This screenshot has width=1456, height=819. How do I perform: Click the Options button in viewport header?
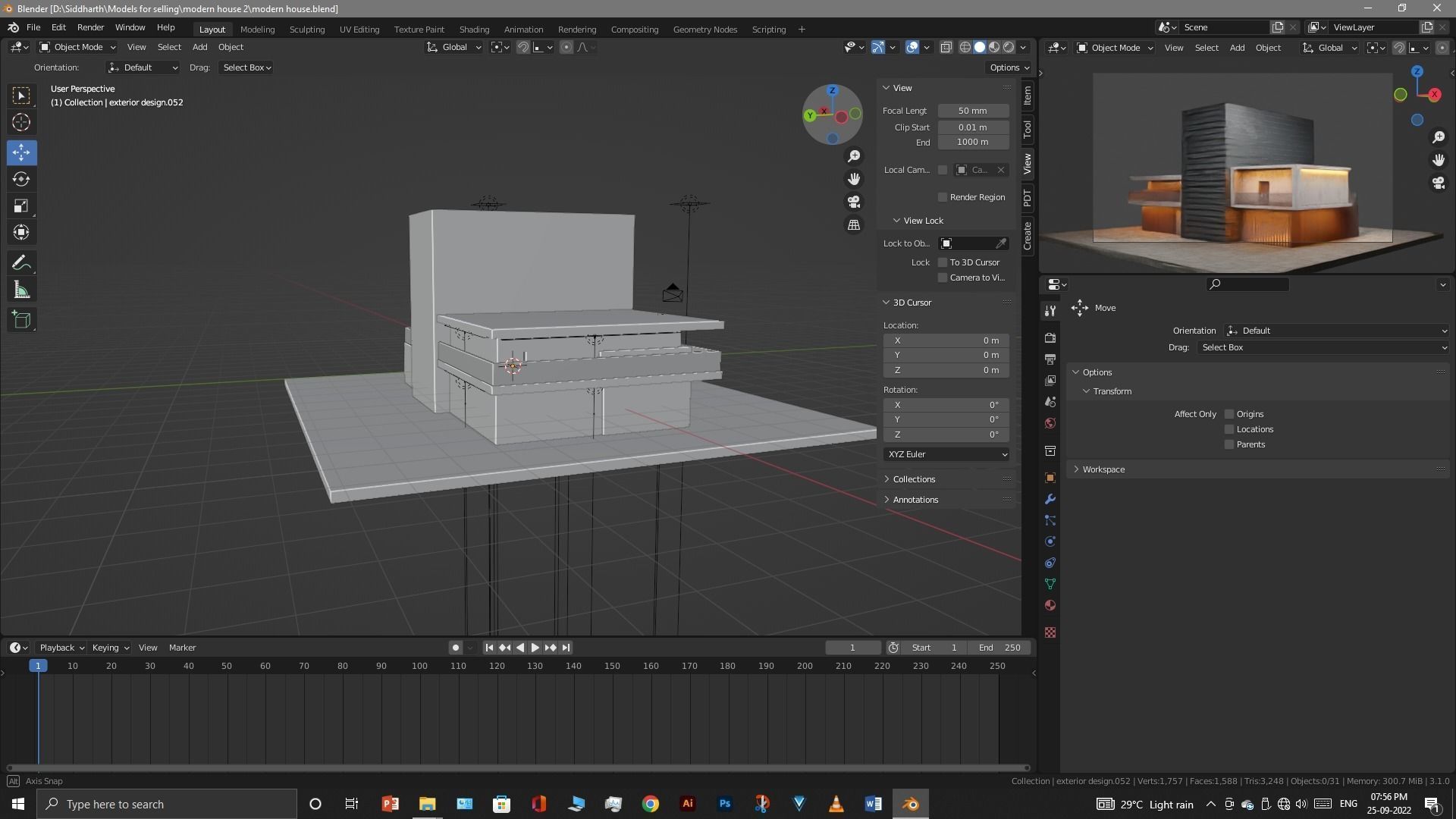point(1009,67)
